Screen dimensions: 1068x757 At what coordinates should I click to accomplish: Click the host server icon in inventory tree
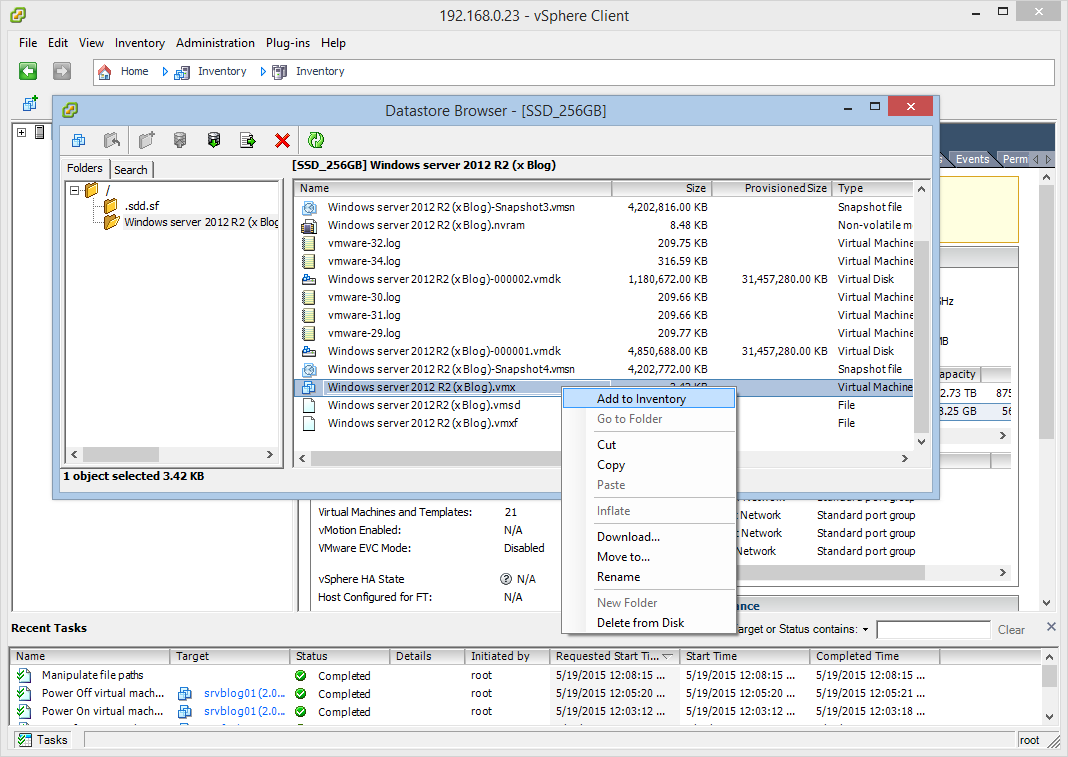pyautogui.click(x=40, y=132)
